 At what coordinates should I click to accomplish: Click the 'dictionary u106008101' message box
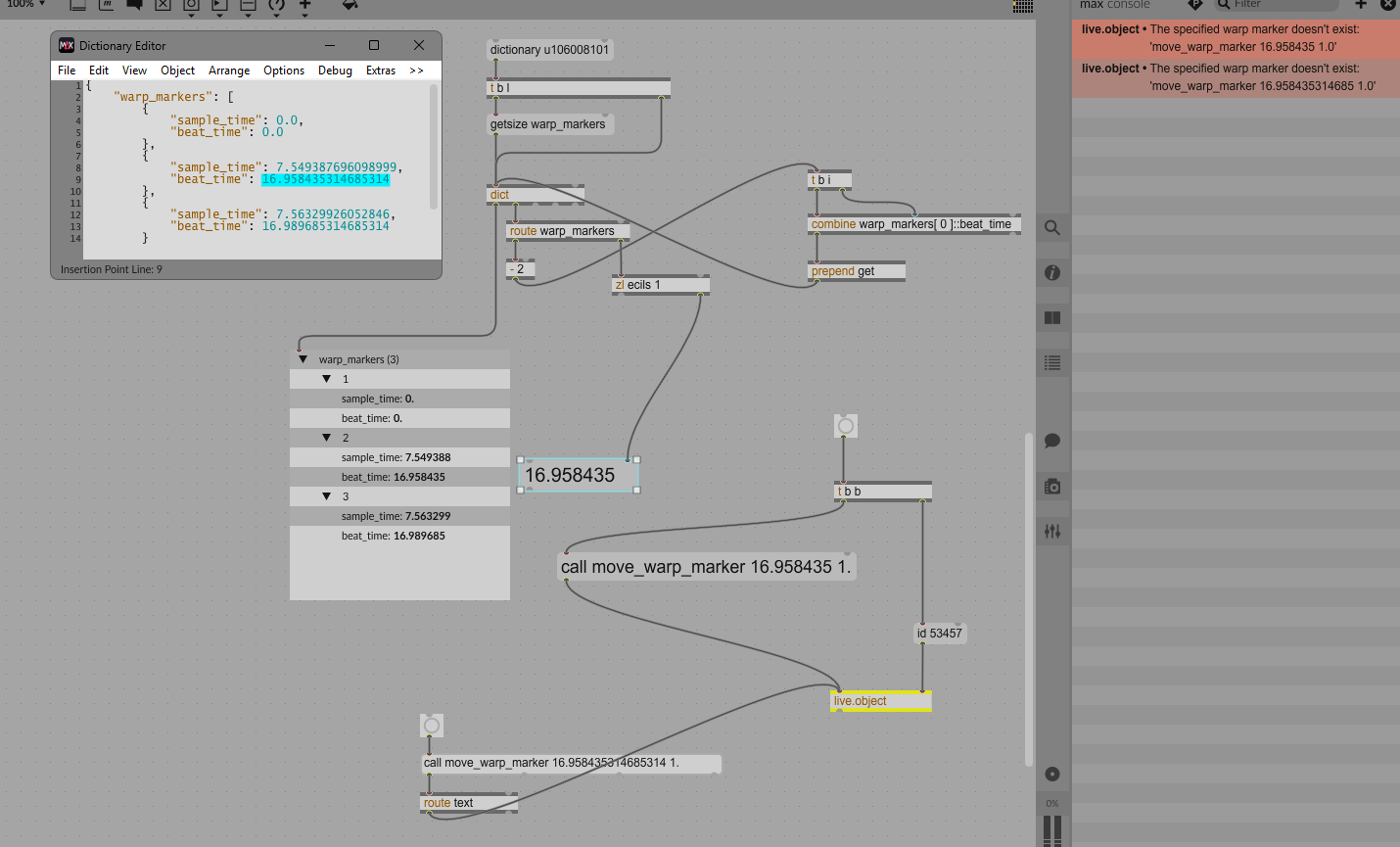[x=549, y=50]
